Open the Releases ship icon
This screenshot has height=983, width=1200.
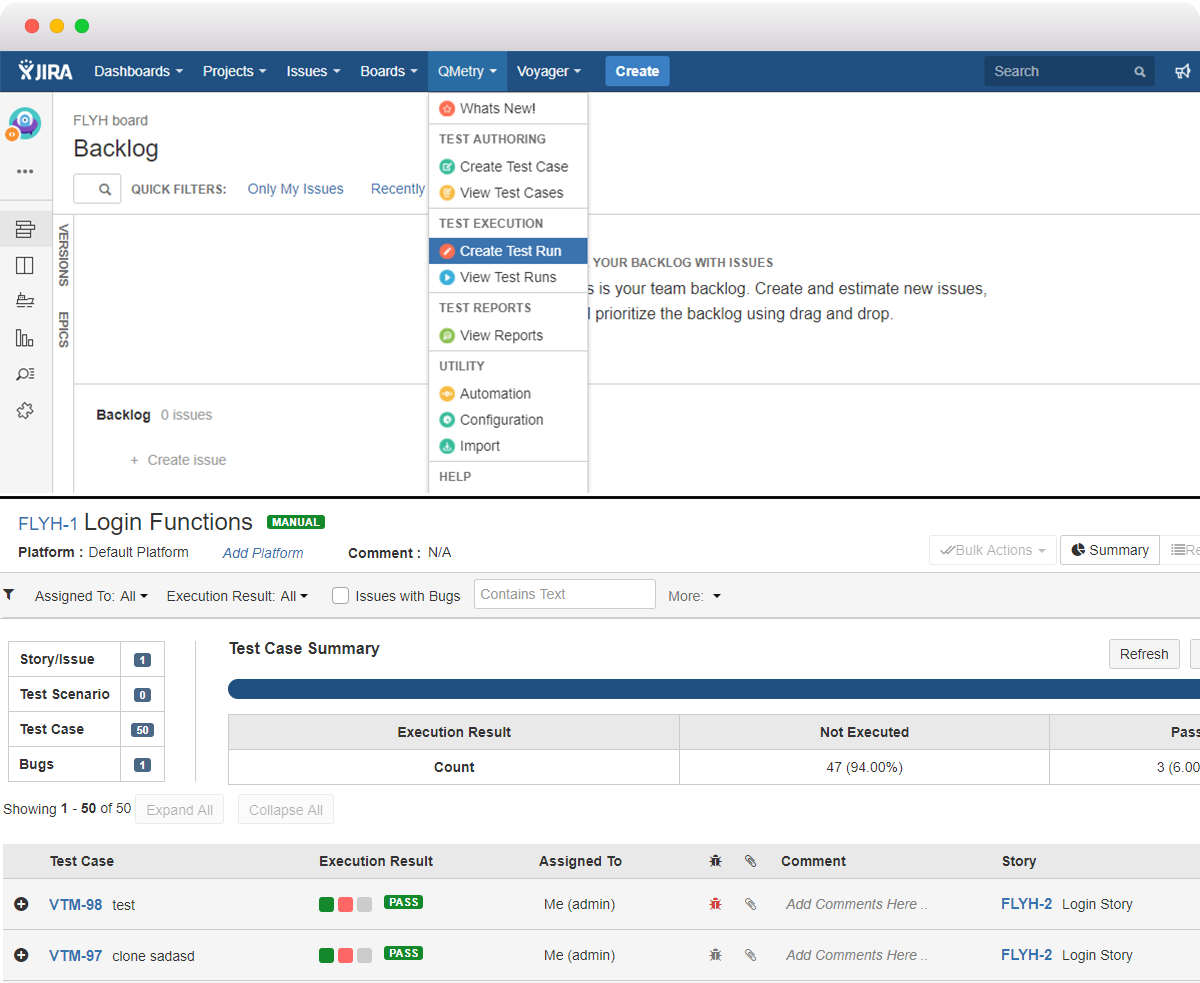coord(25,301)
